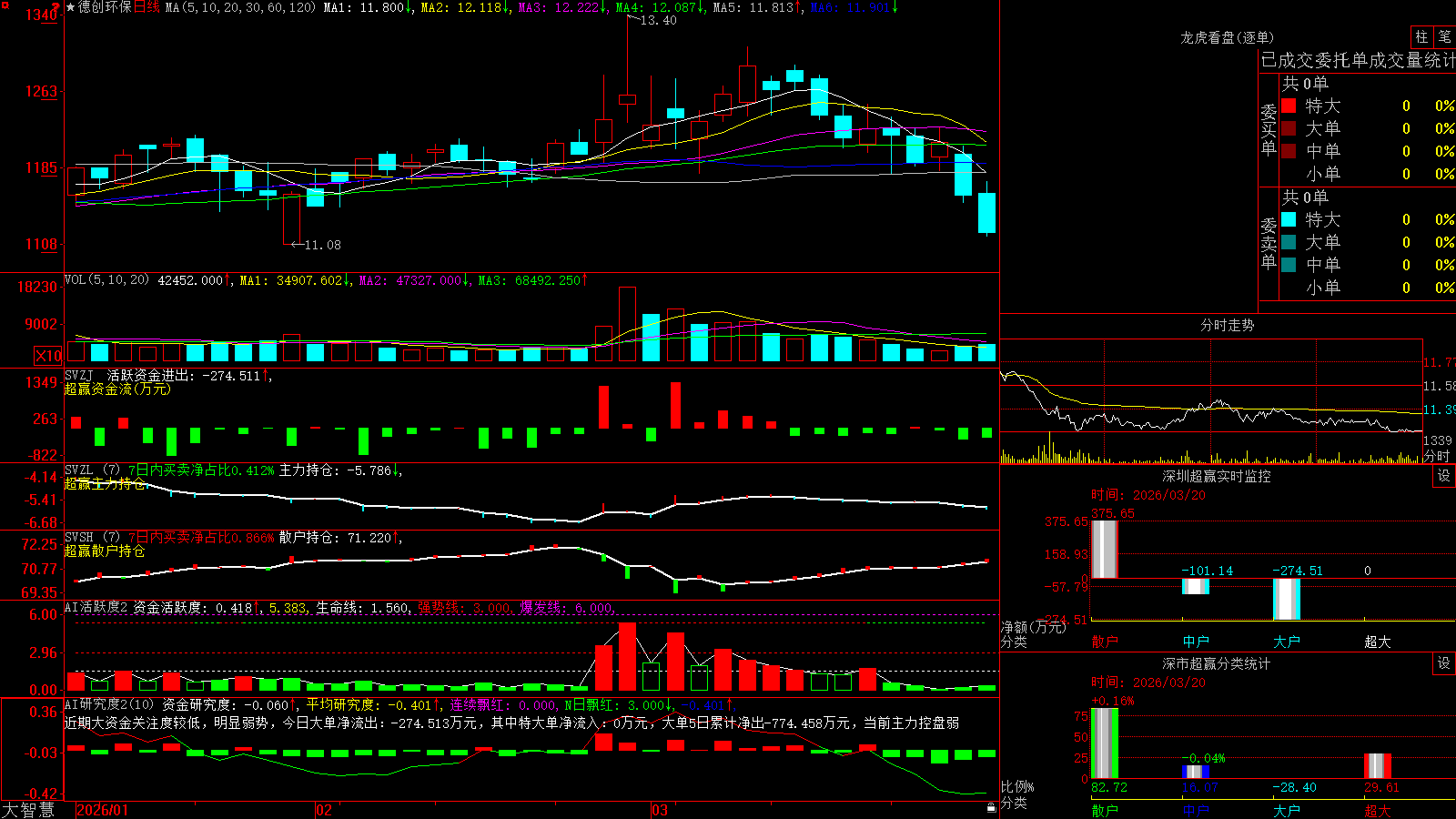Click 深市超赢分类统计 panel title
The height and width of the screenshot is (819, 1456).
click(1216, 663)
